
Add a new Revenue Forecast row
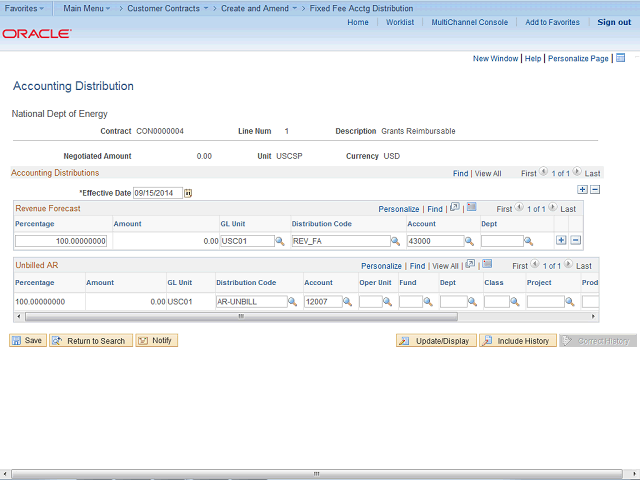click(x=561, y=240)
